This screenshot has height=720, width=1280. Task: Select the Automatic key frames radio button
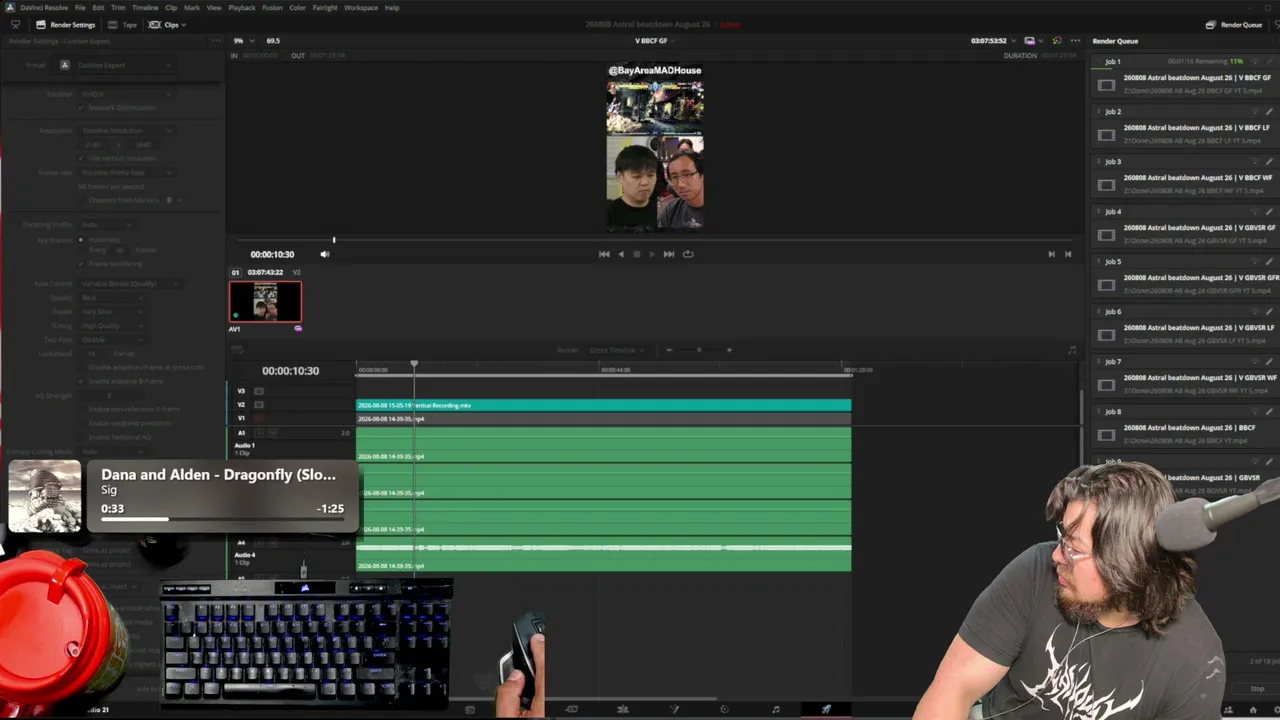point(83,240)
